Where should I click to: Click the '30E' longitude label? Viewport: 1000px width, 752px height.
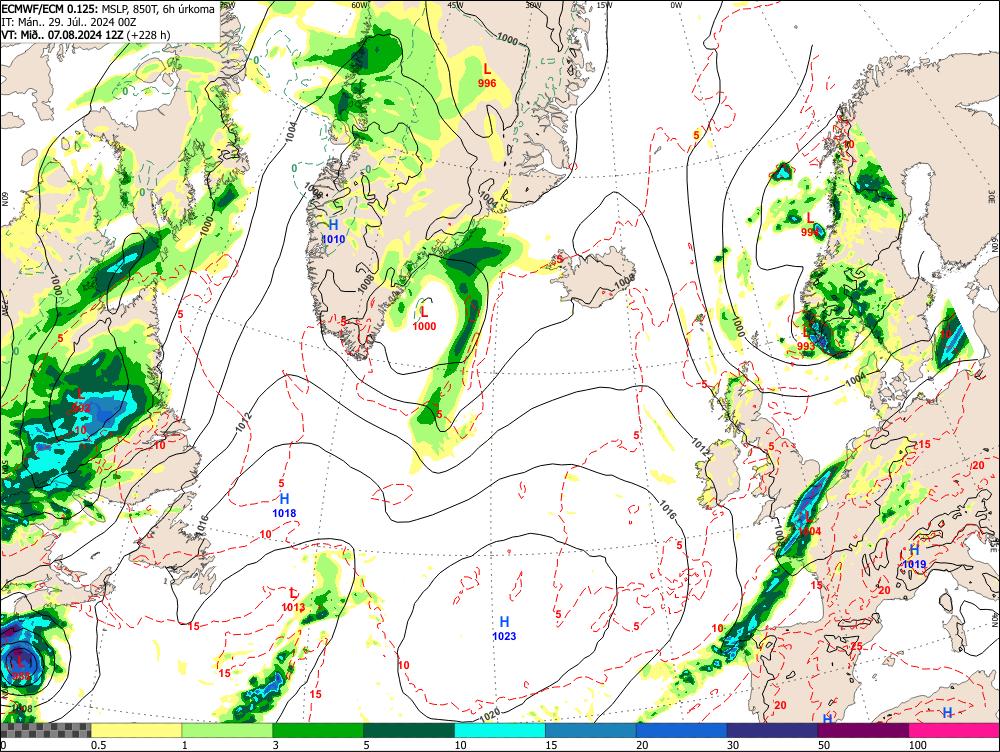992,197
